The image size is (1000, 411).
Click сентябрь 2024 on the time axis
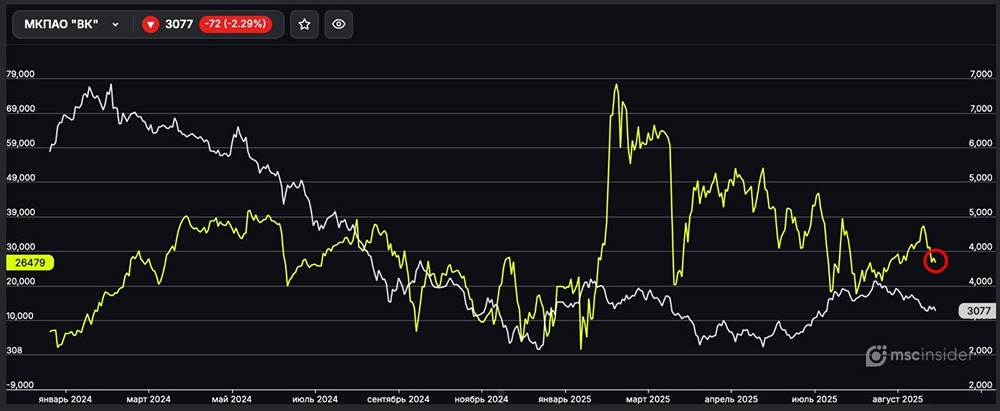400,399
